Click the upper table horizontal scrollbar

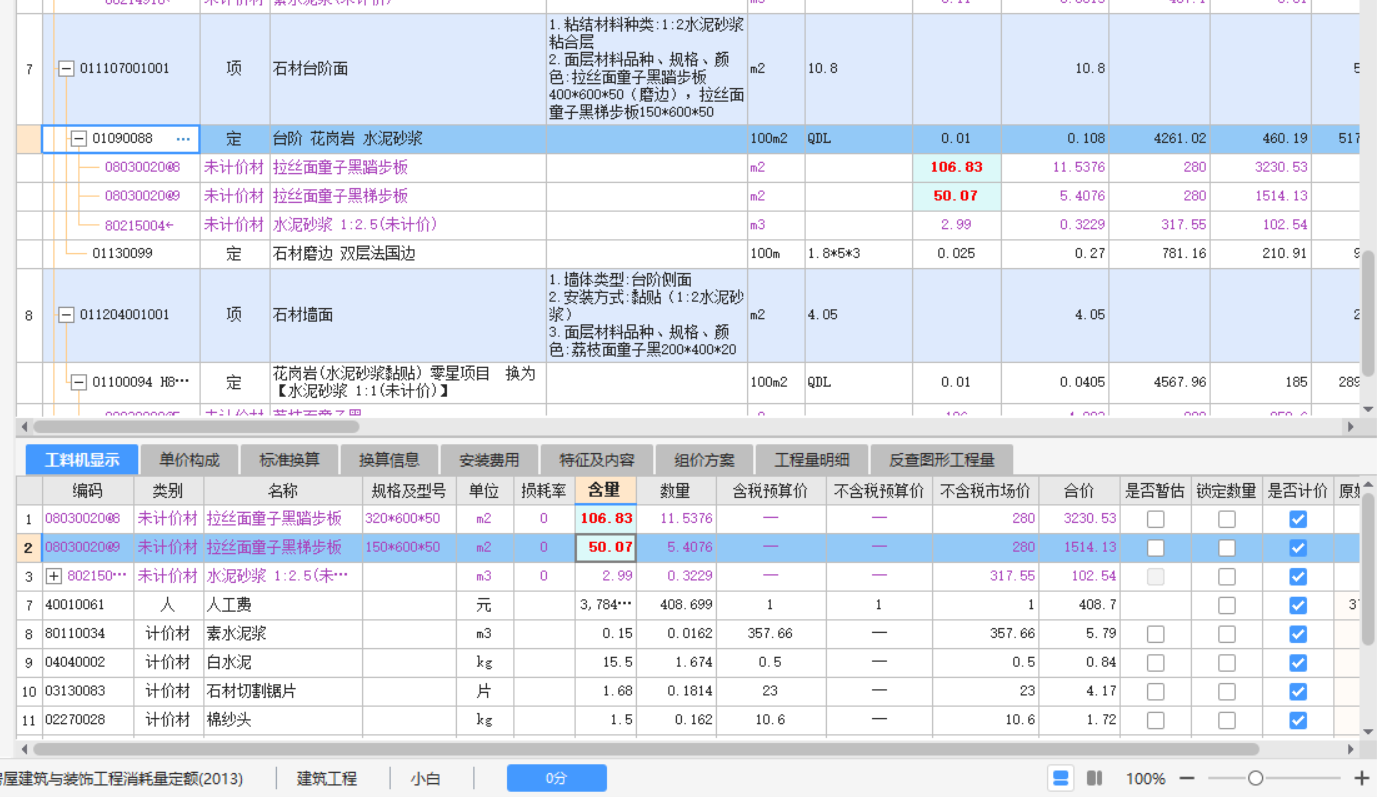[x=196, y=426]
